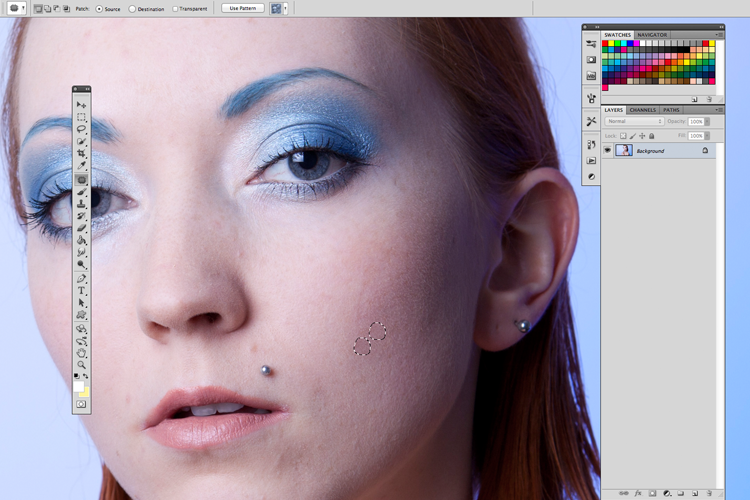Select the Type tool

click(x=81, y=291)
